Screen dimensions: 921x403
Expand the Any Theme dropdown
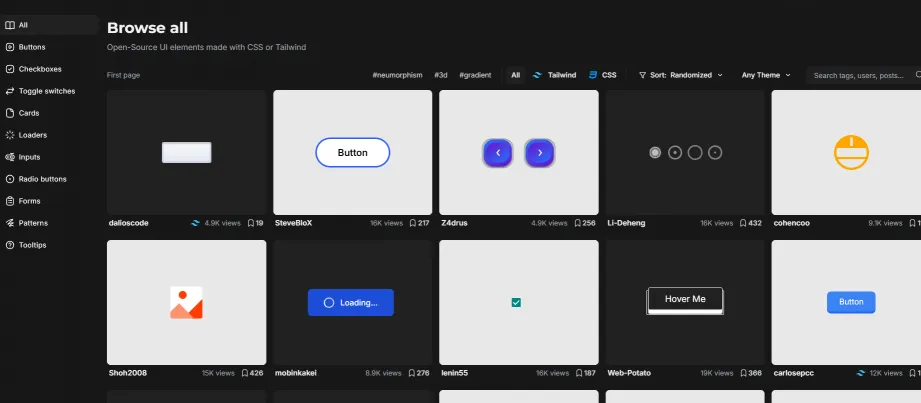pos(765,75)
